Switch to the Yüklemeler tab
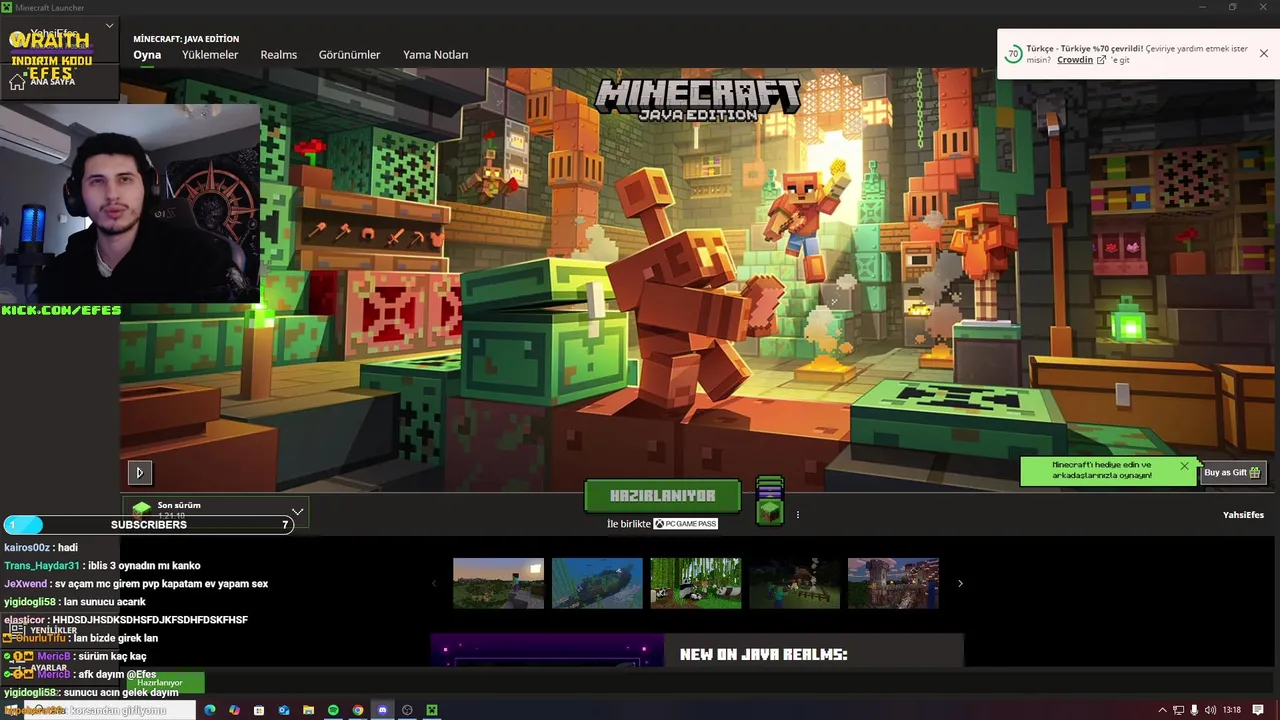 [210, 55]
